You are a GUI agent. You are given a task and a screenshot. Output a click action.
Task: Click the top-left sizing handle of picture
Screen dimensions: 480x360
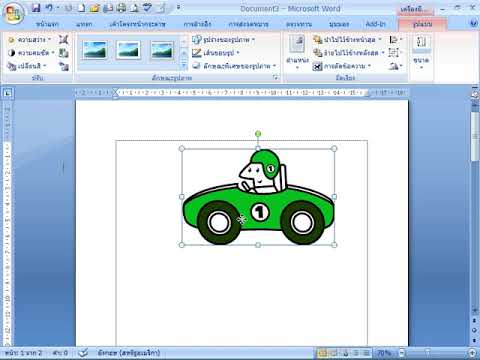(182, 148)
